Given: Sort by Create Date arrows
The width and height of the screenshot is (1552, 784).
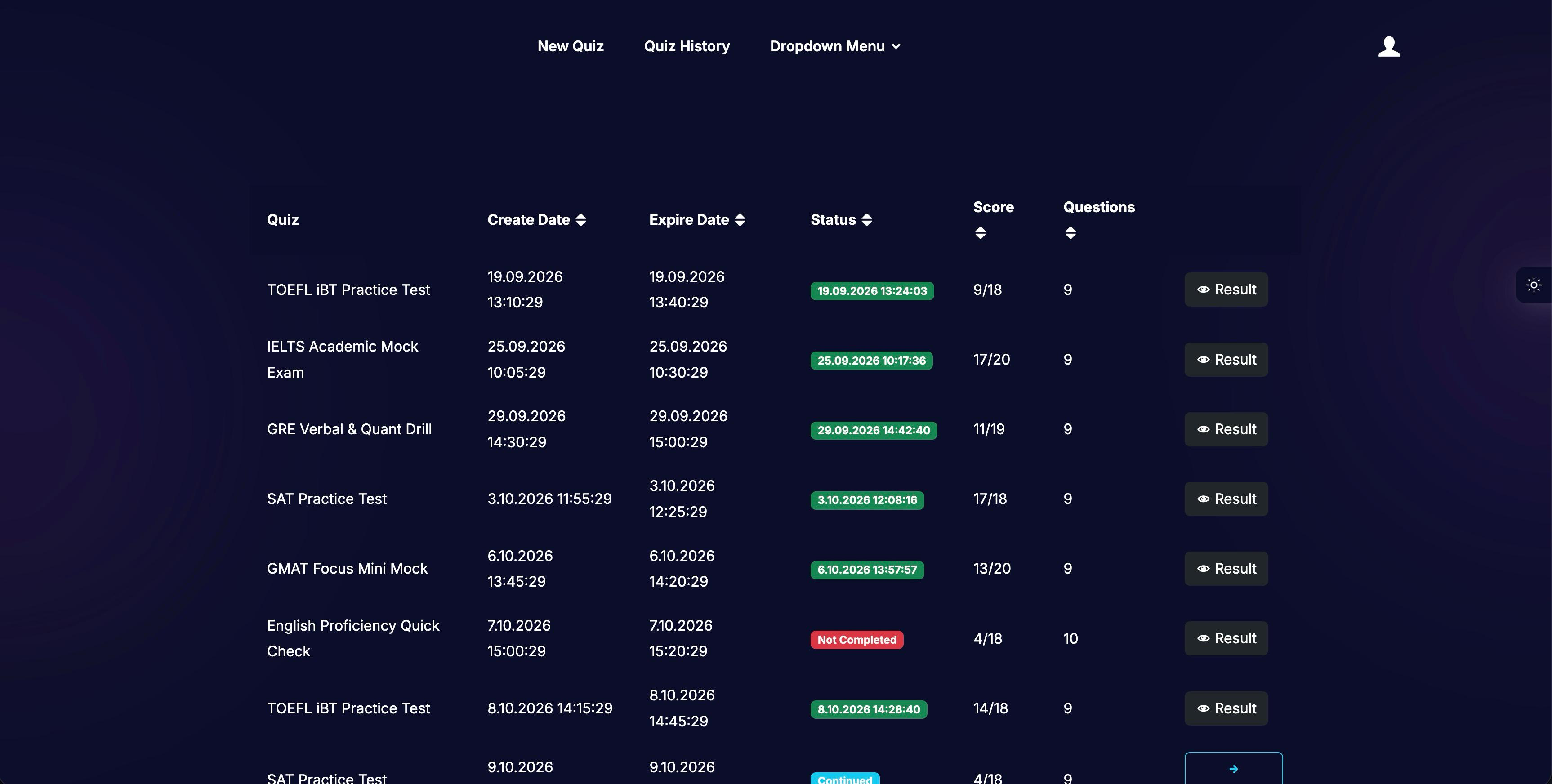Looking at the screenshot, I should (581, 220).
